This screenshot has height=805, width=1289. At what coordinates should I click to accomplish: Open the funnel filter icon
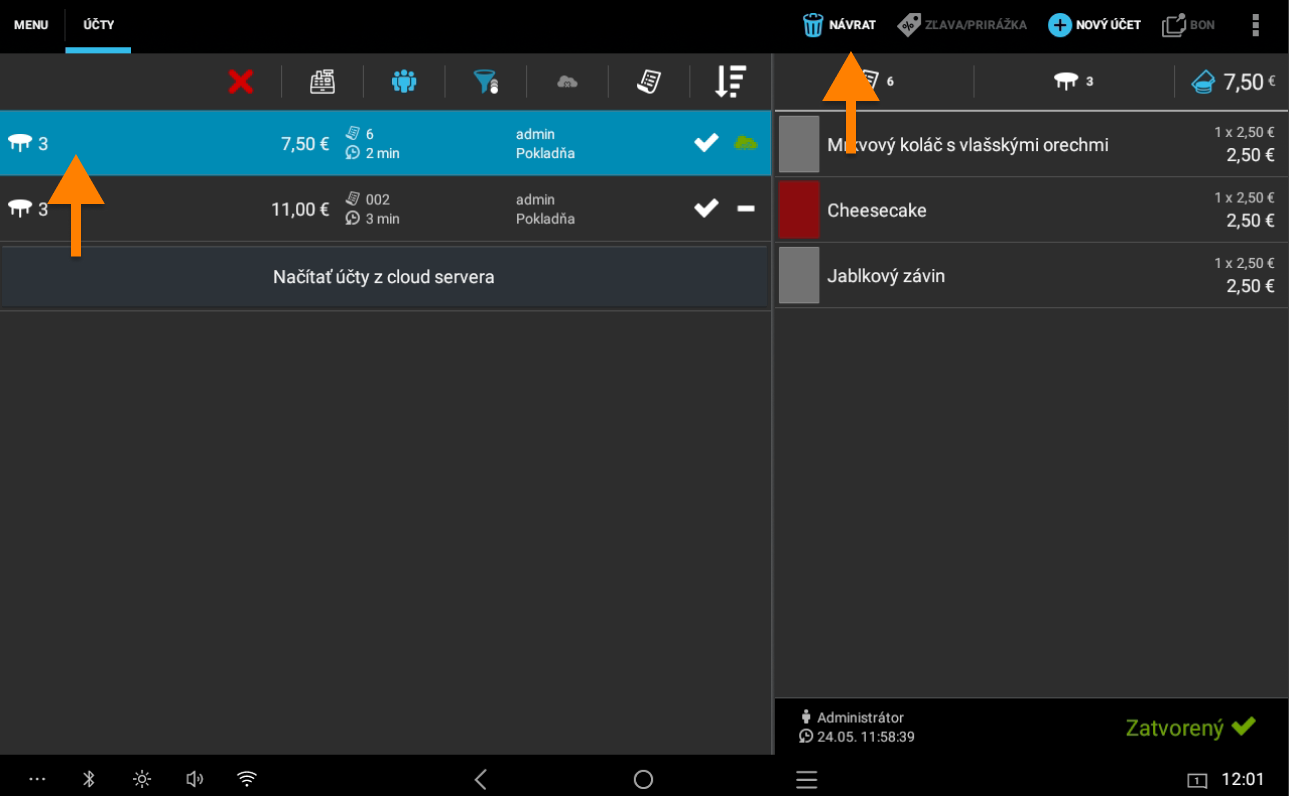485,82
